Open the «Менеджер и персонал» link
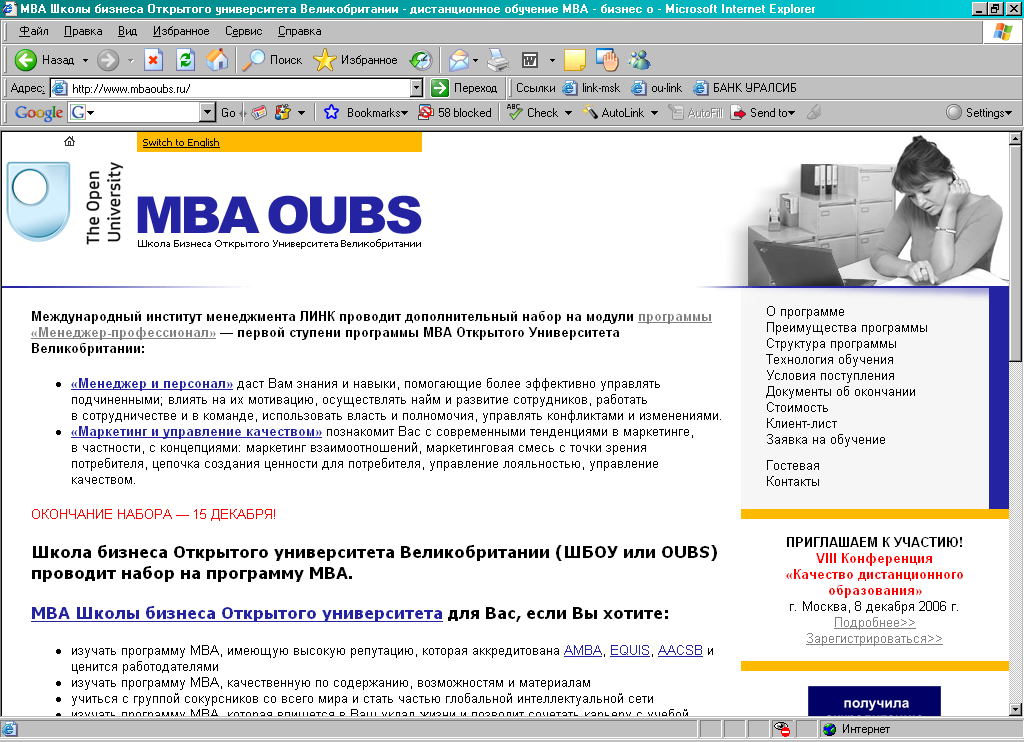The image size is (1024, 742). tap(152, 383)
